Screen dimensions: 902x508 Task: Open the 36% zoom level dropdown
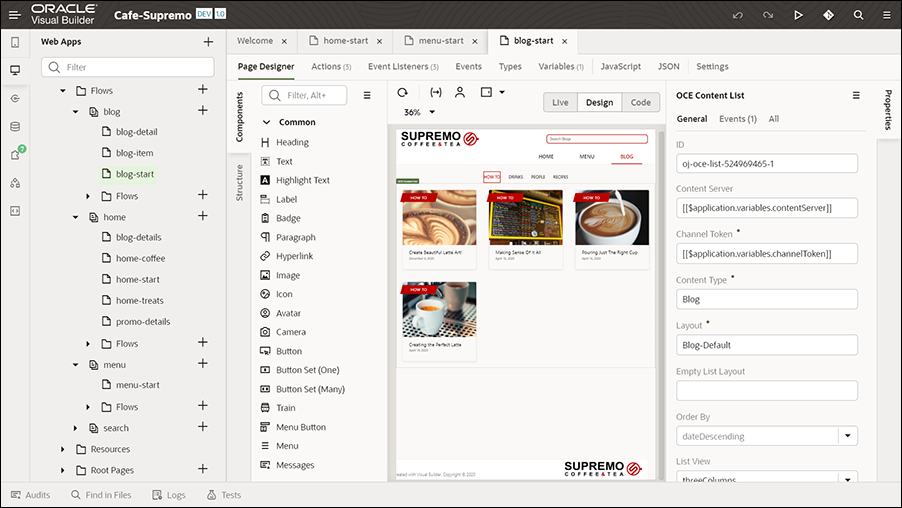[432, 112]
